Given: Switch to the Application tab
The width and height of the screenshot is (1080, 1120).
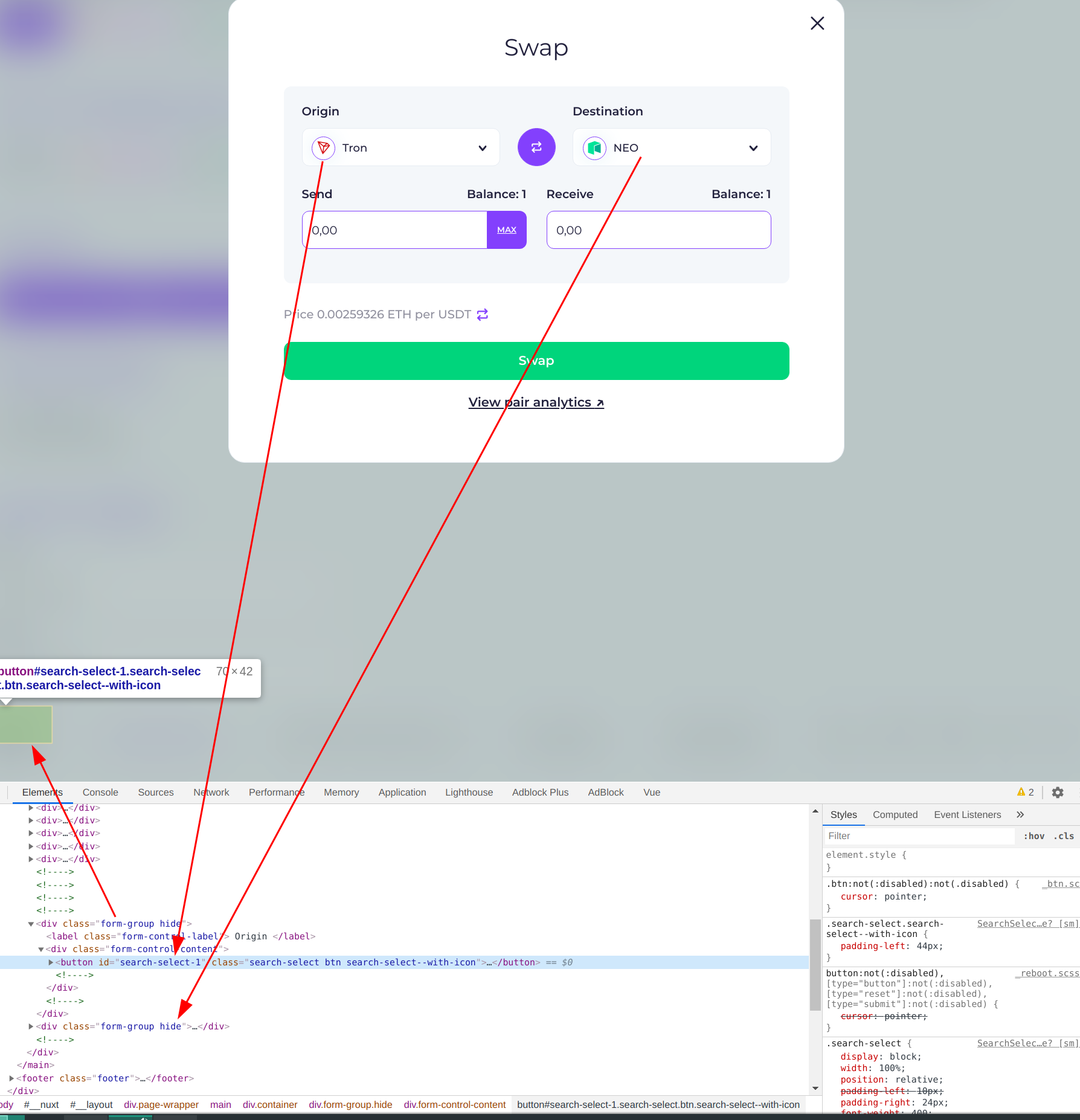Looking at the screenshot, I should [402, 793].
